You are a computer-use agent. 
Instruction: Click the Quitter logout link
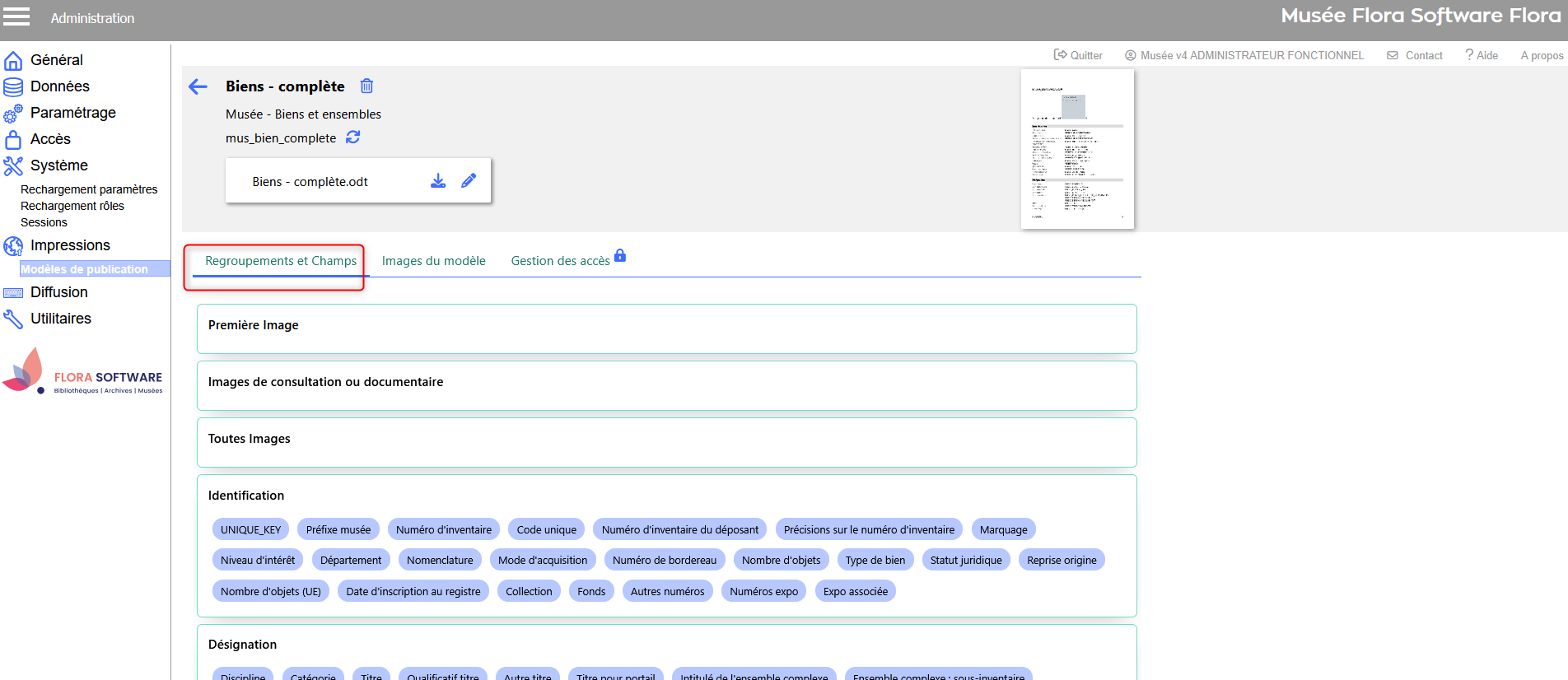pos(1078,55)
